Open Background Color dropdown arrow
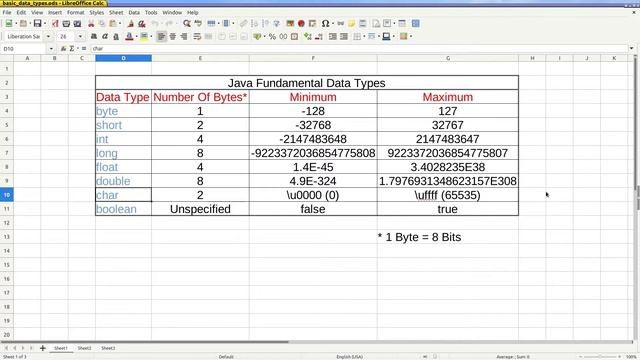This screenshot has height=360, width=640. (x=151, y=37)
